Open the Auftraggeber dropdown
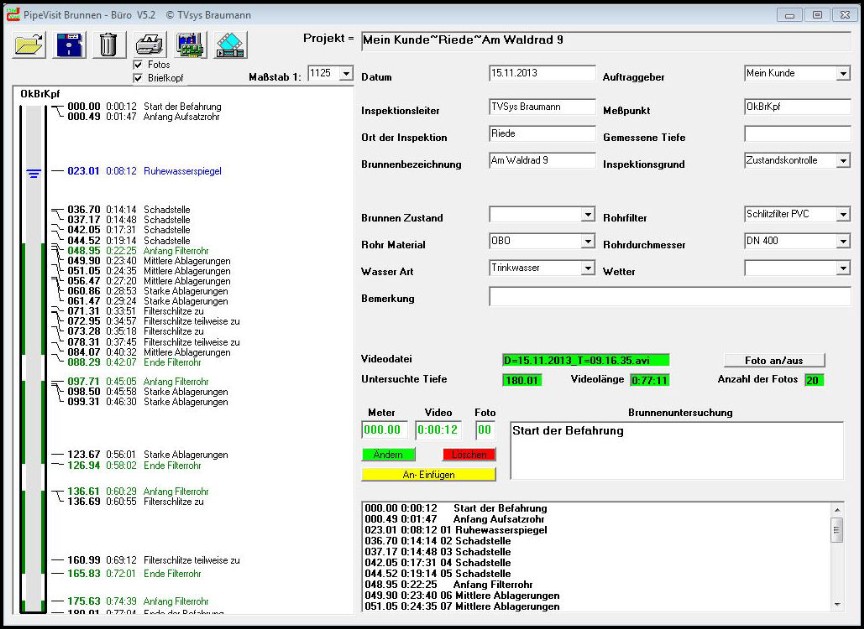The image size is (864, 629). click(842, 74)
